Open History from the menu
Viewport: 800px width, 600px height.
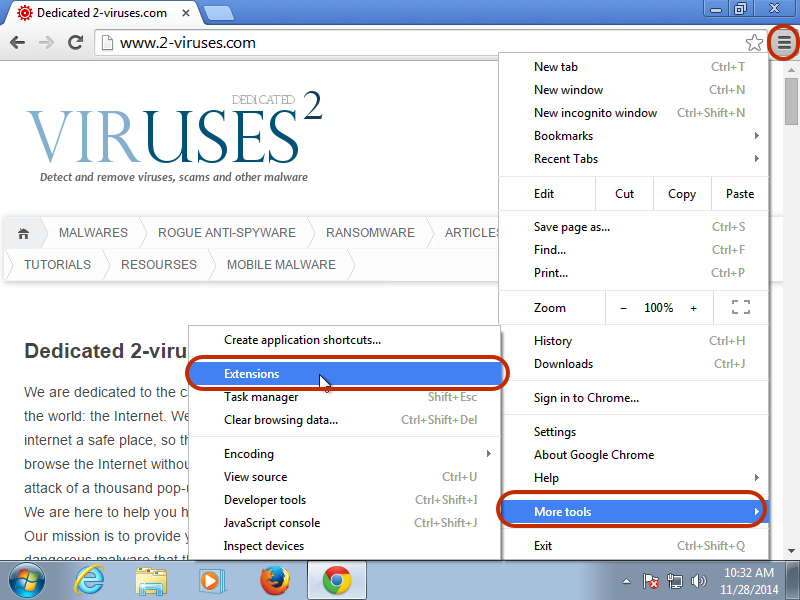[634, 341]
